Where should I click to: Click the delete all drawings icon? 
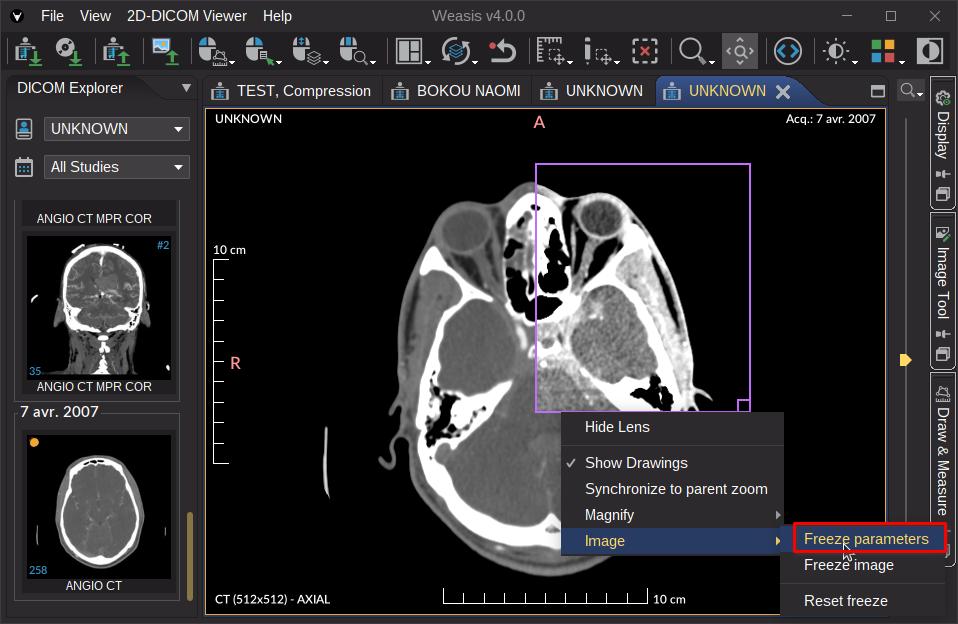click(645, 51)
